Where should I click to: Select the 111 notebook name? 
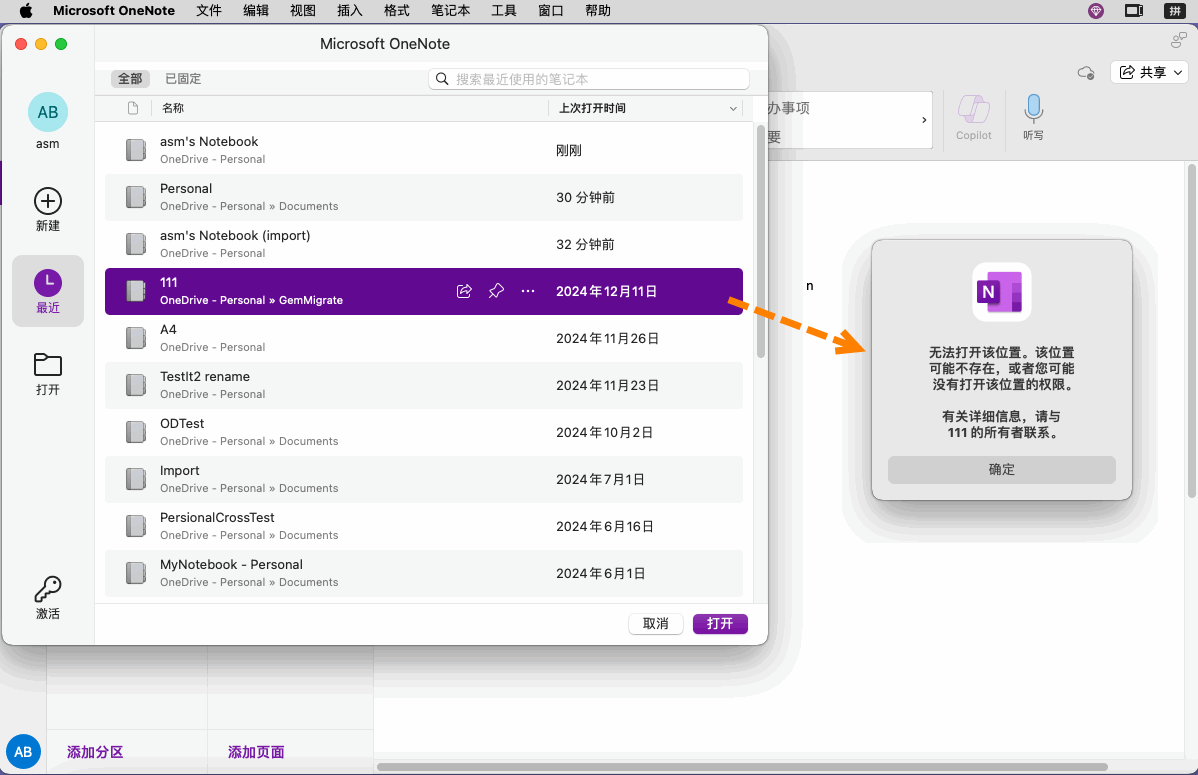pos(169,282)
